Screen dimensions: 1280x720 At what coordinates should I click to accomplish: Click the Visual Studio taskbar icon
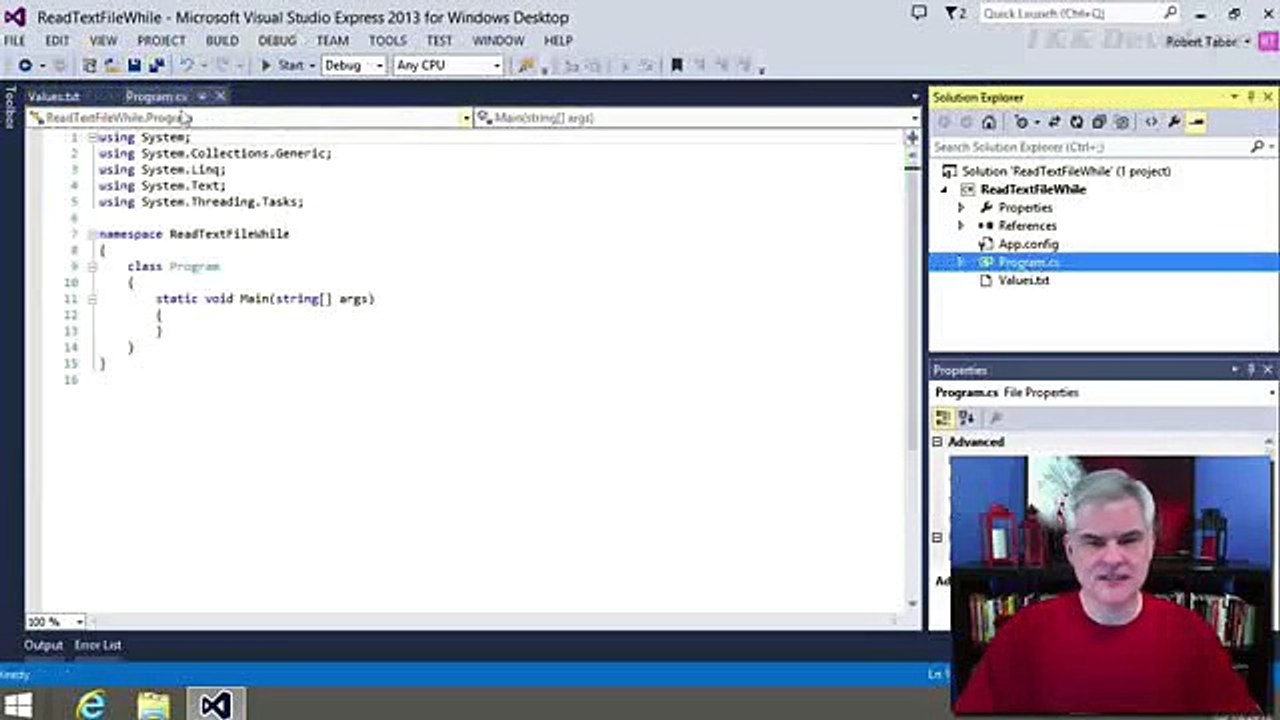click(x=215, y=706)
